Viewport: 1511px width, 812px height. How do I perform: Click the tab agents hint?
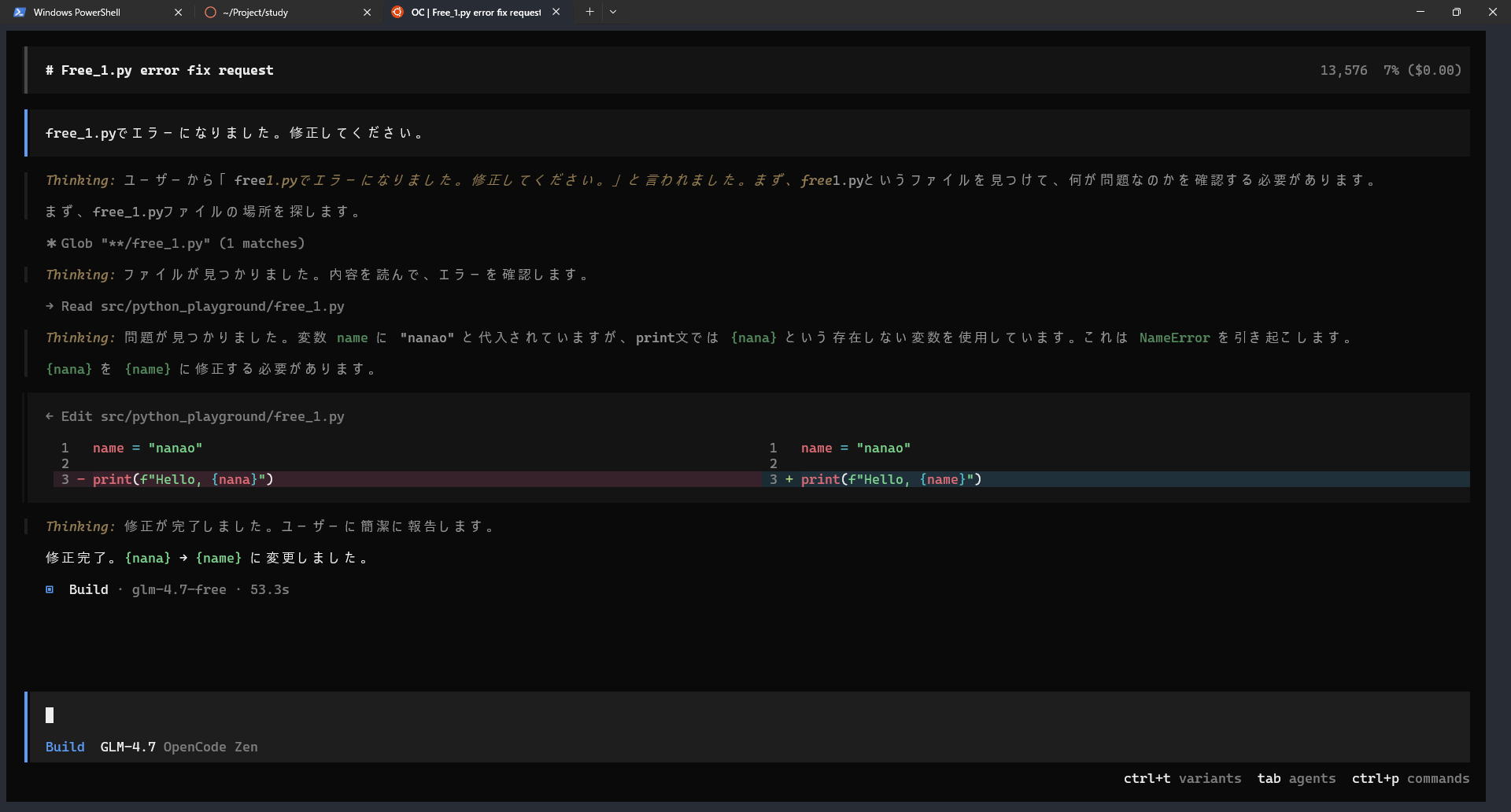point(1295,778)
